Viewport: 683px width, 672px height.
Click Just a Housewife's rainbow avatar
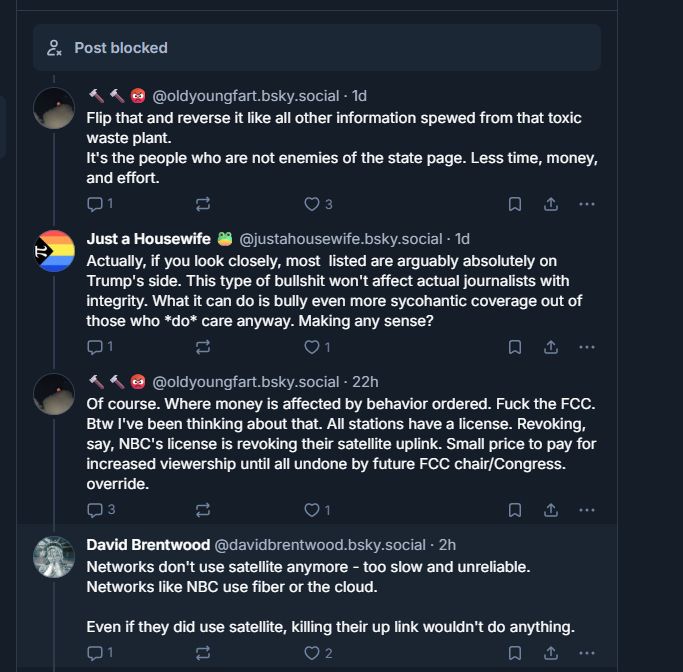[54, 251]
